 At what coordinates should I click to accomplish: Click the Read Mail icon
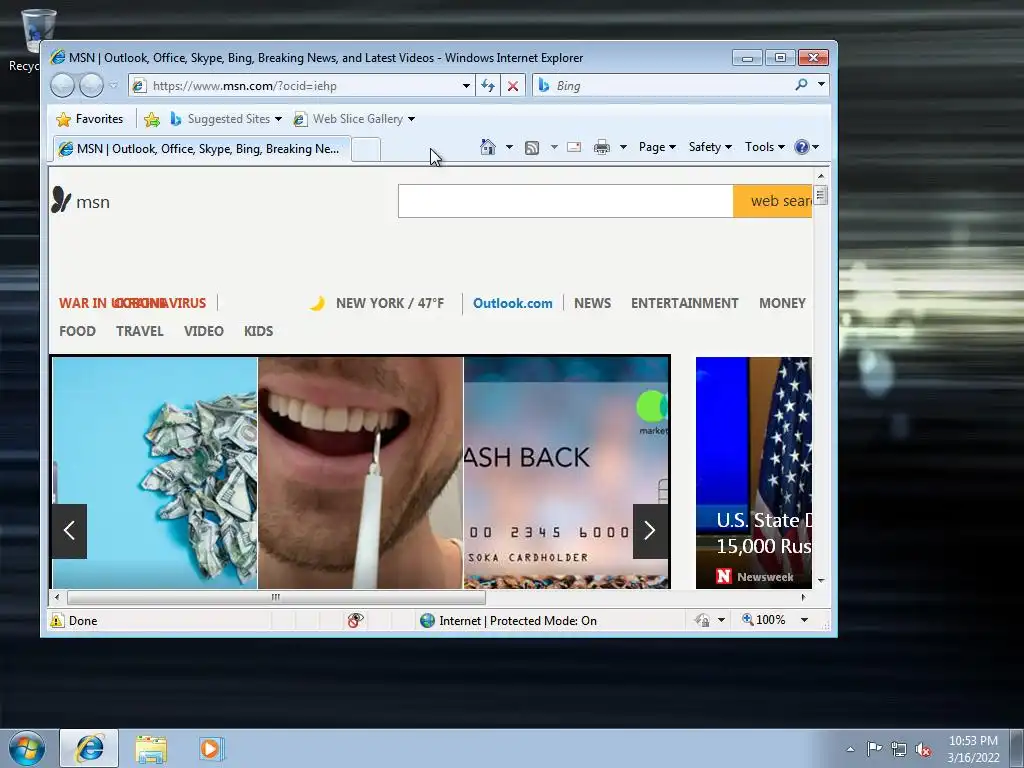[x=574, y=147]
